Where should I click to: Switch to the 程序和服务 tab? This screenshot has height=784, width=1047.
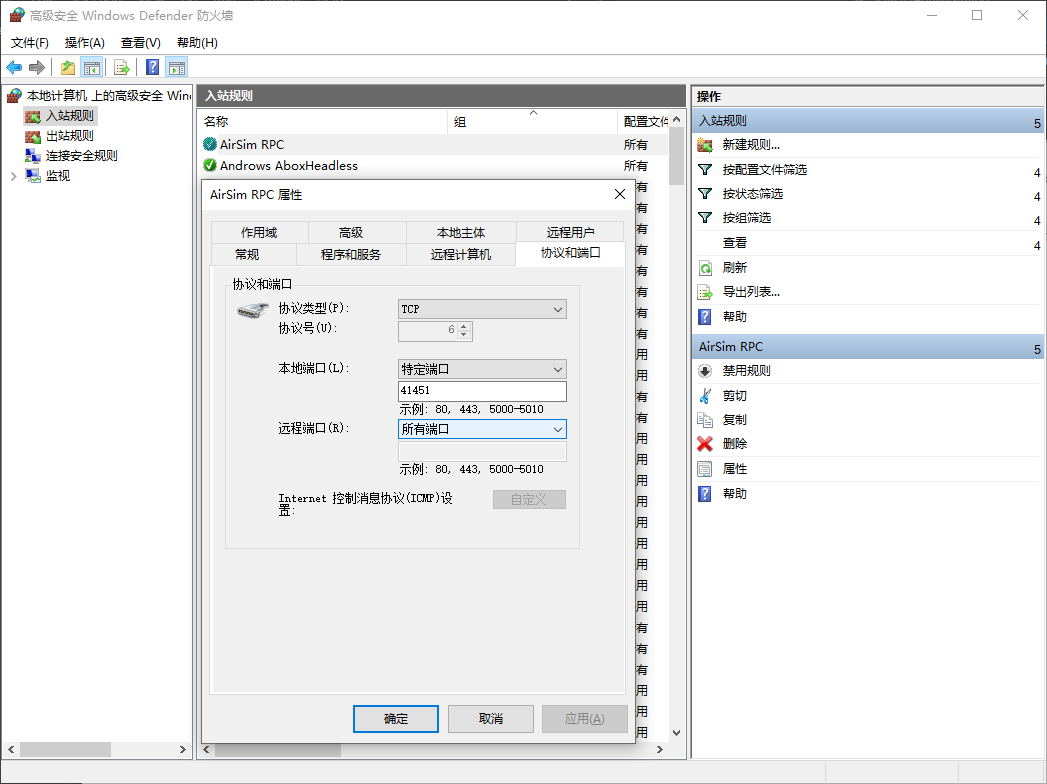pos(351,254)
